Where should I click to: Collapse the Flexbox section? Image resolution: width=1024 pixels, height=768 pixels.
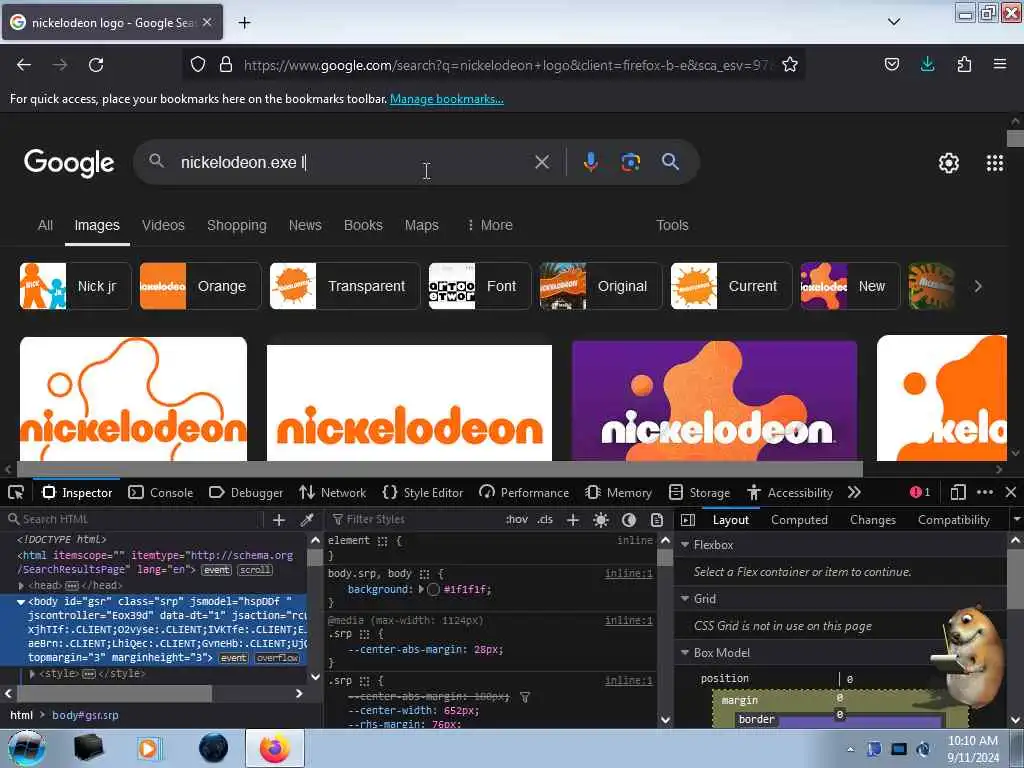685,545
